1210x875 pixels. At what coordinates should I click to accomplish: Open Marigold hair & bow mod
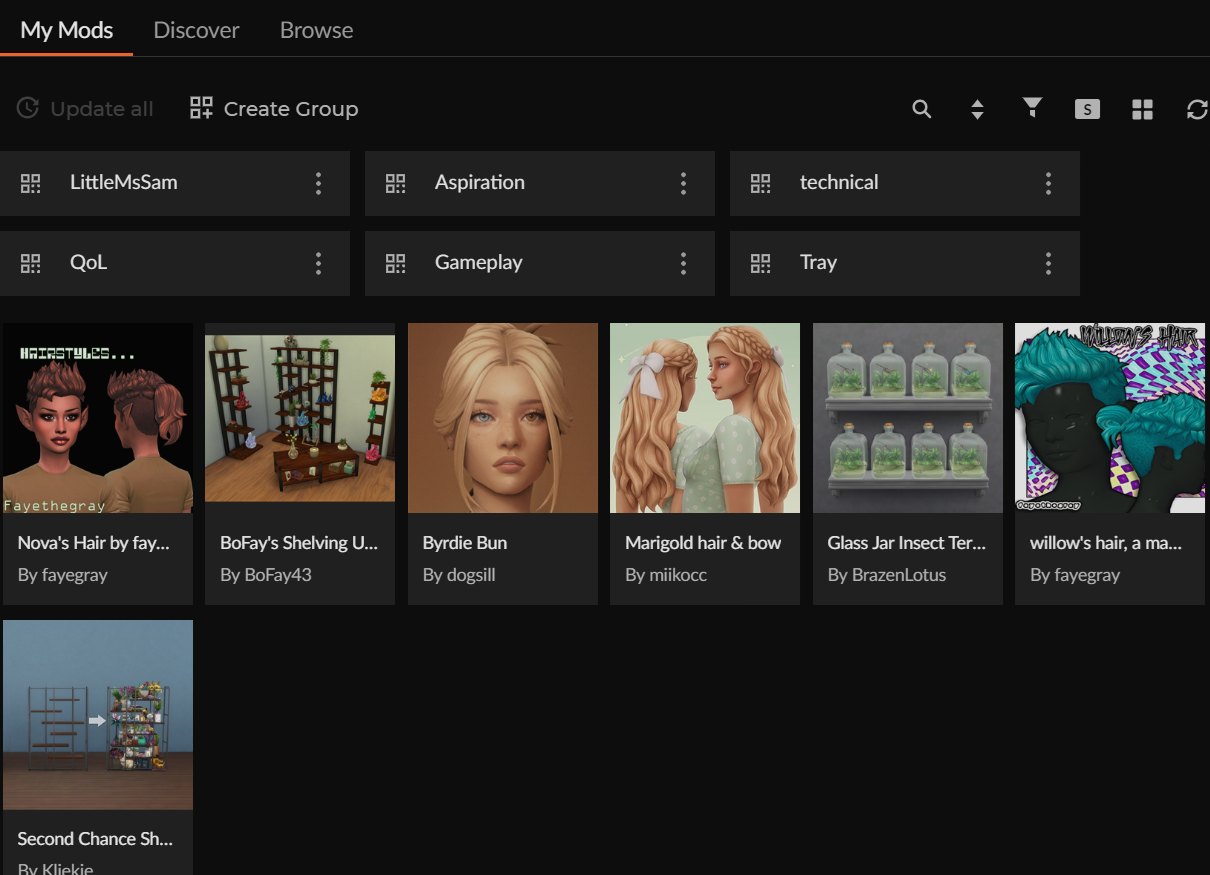coord(704,418)
